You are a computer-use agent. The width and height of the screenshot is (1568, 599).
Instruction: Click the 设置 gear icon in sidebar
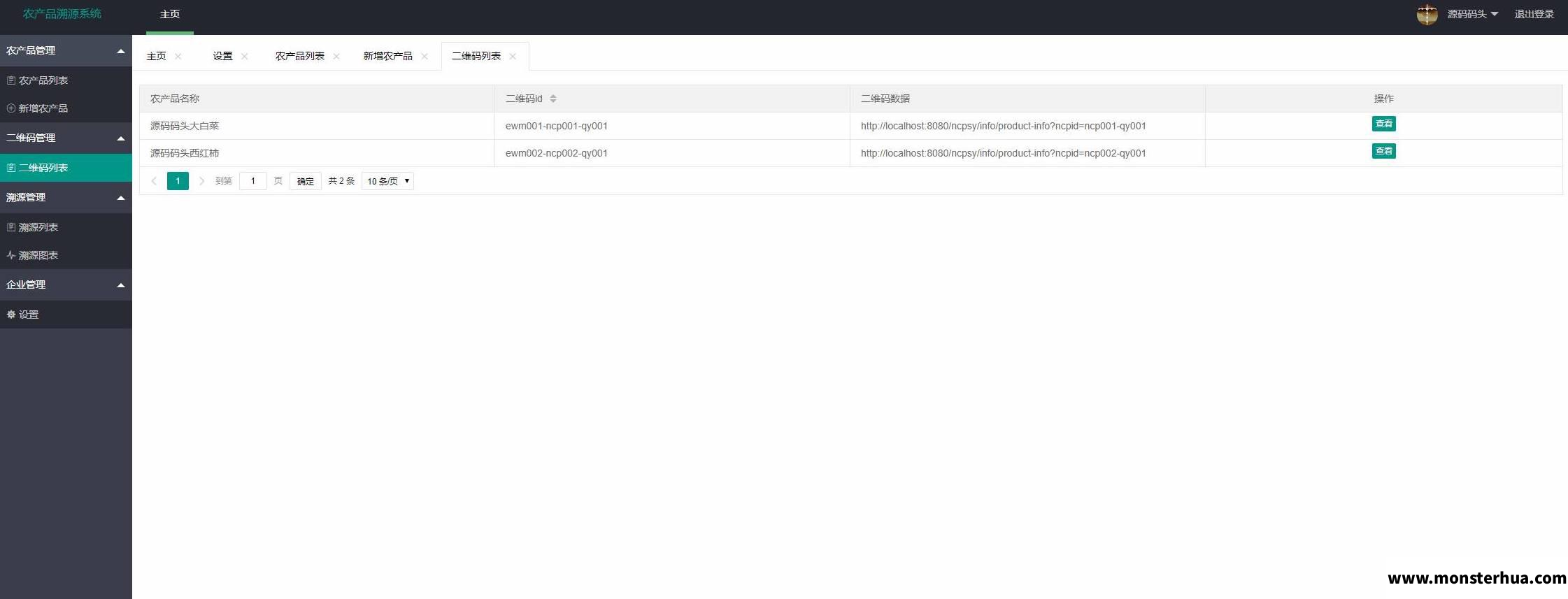click(11, 315)
